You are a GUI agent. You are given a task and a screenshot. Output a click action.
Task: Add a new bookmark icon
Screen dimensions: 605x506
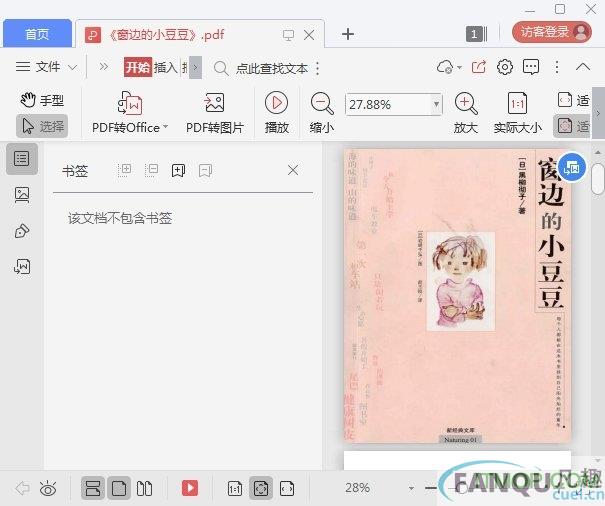pyautogui.click(x=178, y=170)
